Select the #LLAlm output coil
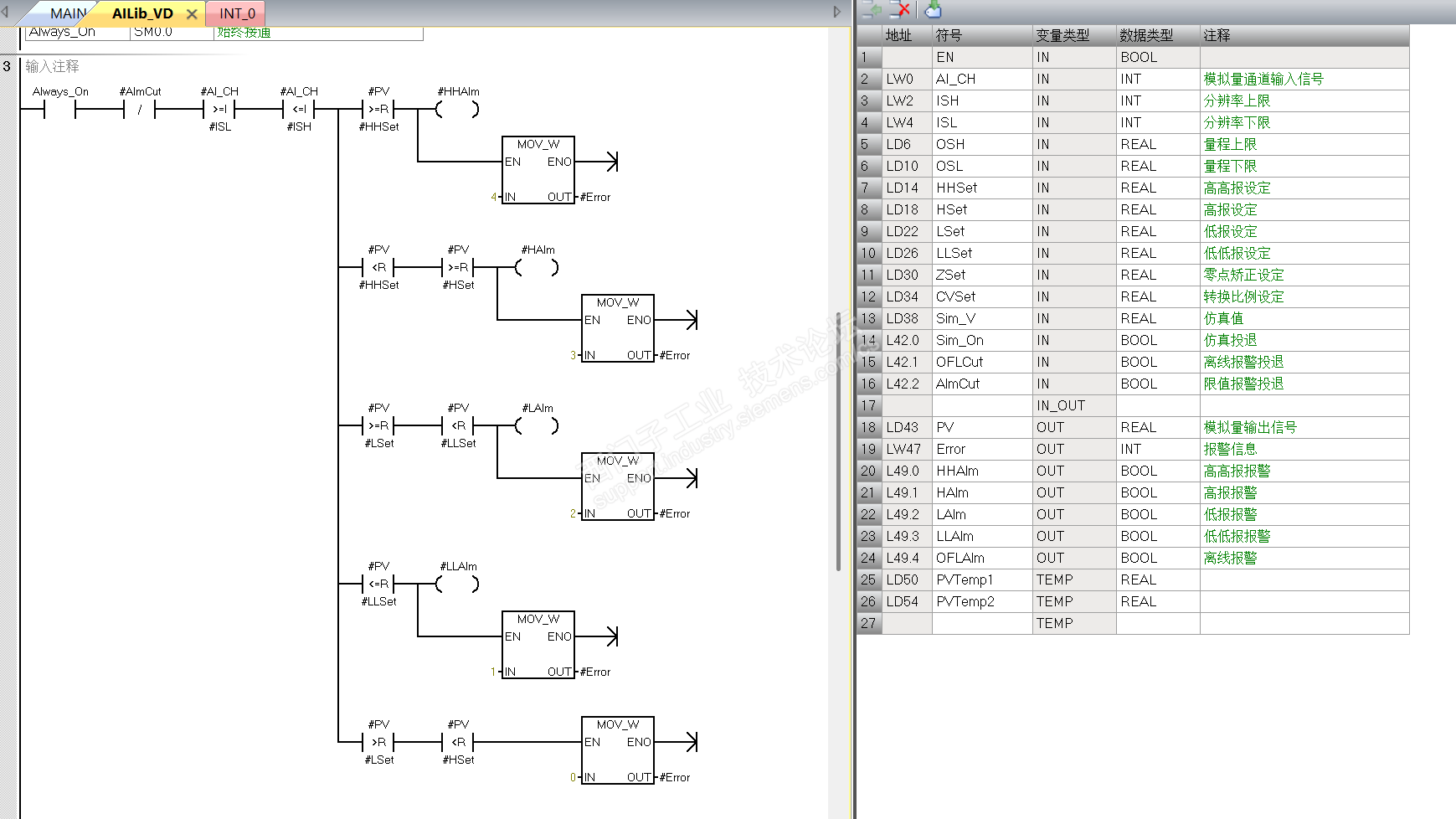 coord(458,584)
